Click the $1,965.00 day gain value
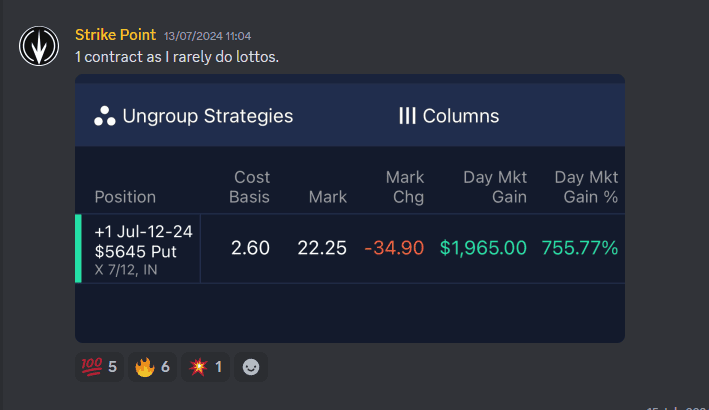Screen dimensions: 709x410 point(483,248)
